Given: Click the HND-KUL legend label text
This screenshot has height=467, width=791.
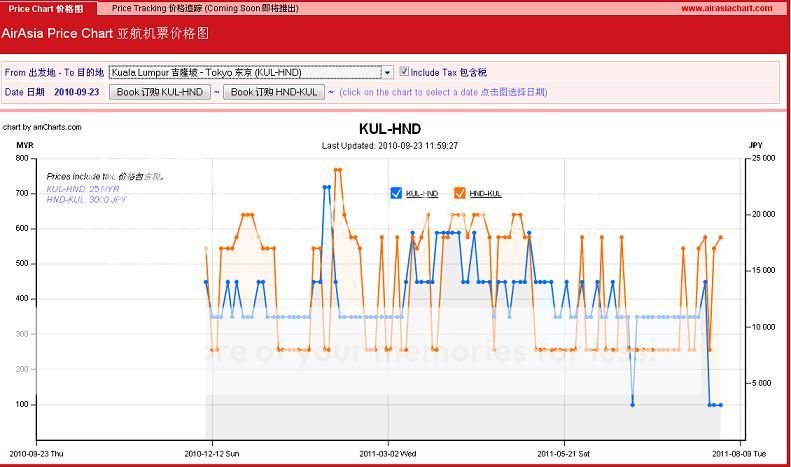Looking at the screenshot, I should (484, 193).
